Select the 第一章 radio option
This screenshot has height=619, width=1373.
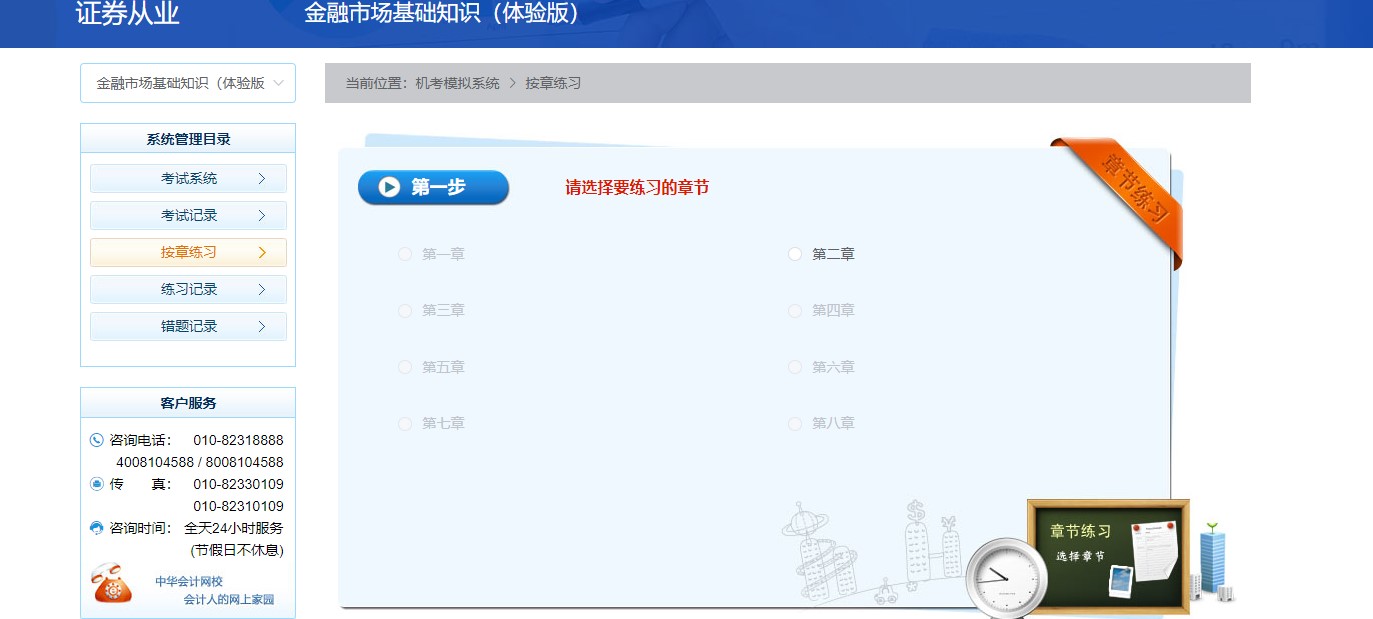[x=404, y=254]
